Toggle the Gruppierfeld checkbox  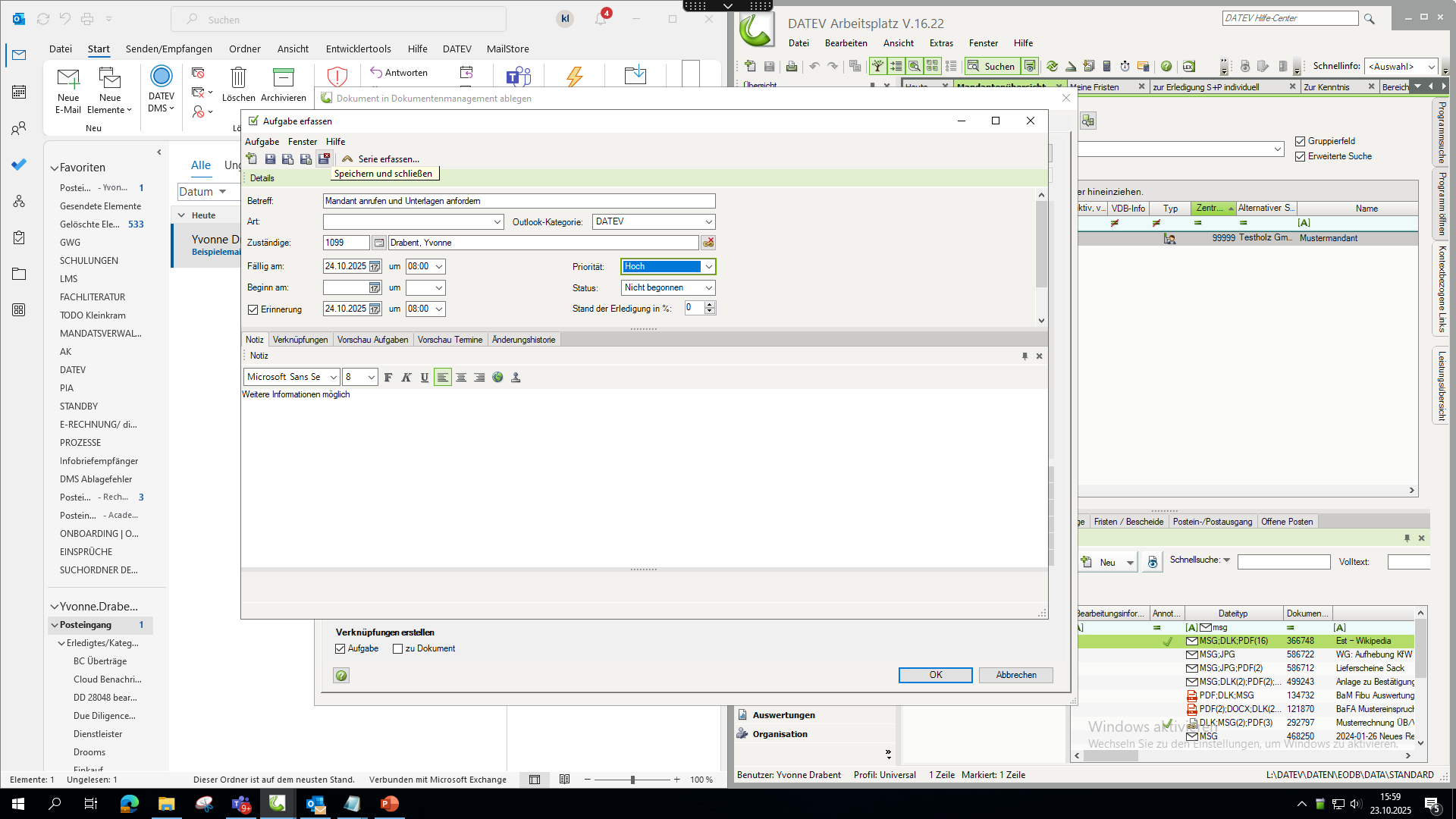(1301, 141)
